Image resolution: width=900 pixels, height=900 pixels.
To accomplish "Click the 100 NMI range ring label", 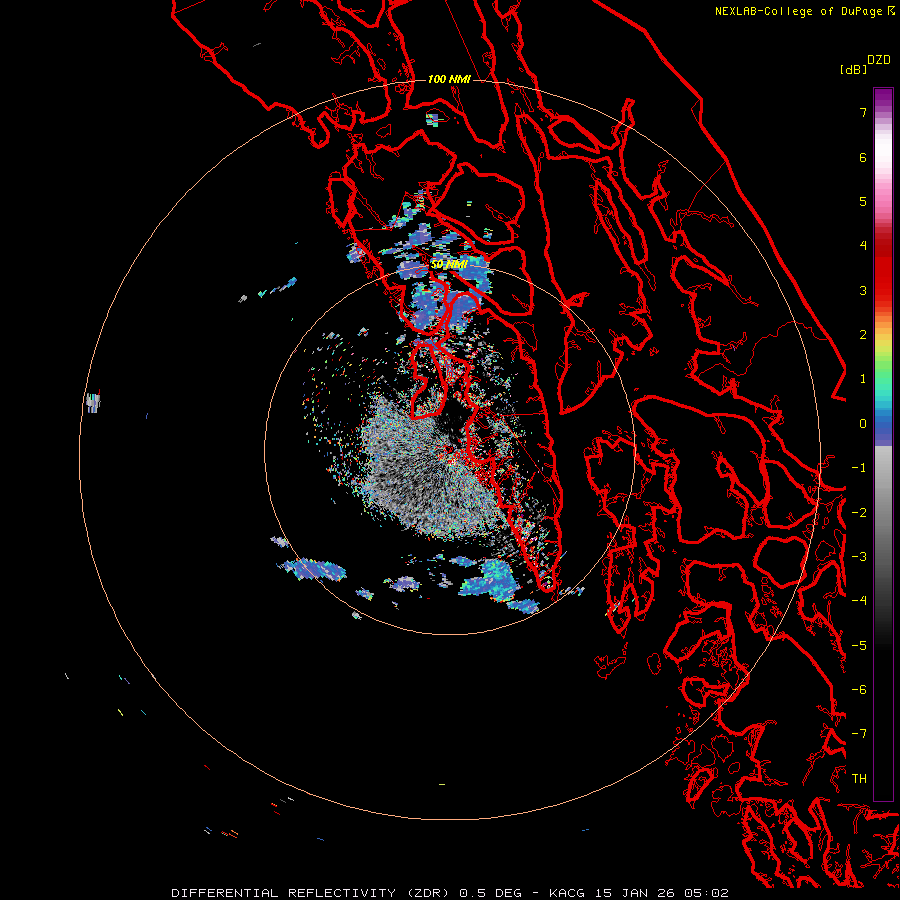I will pos(449,79).
